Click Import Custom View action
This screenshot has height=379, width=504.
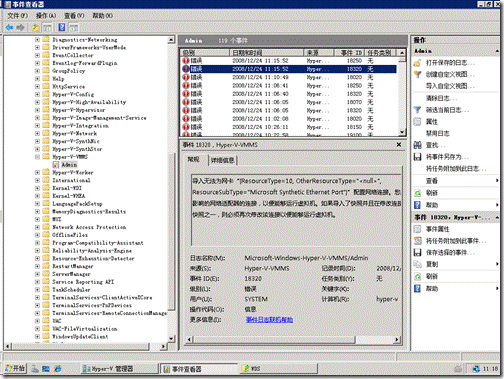coord(450,86)
